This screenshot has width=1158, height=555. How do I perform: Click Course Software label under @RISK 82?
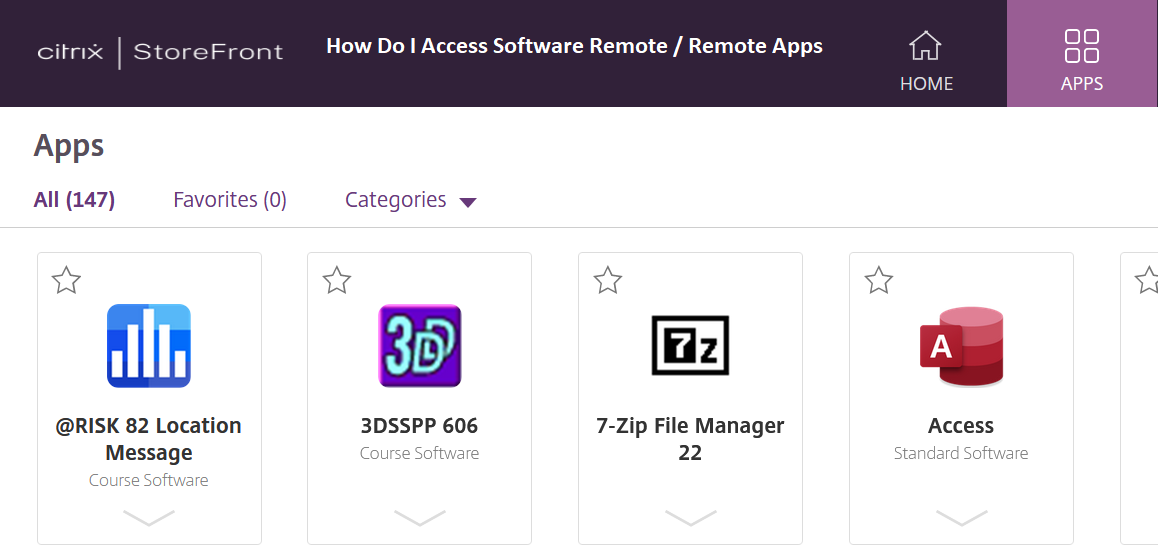coord(148,480)
